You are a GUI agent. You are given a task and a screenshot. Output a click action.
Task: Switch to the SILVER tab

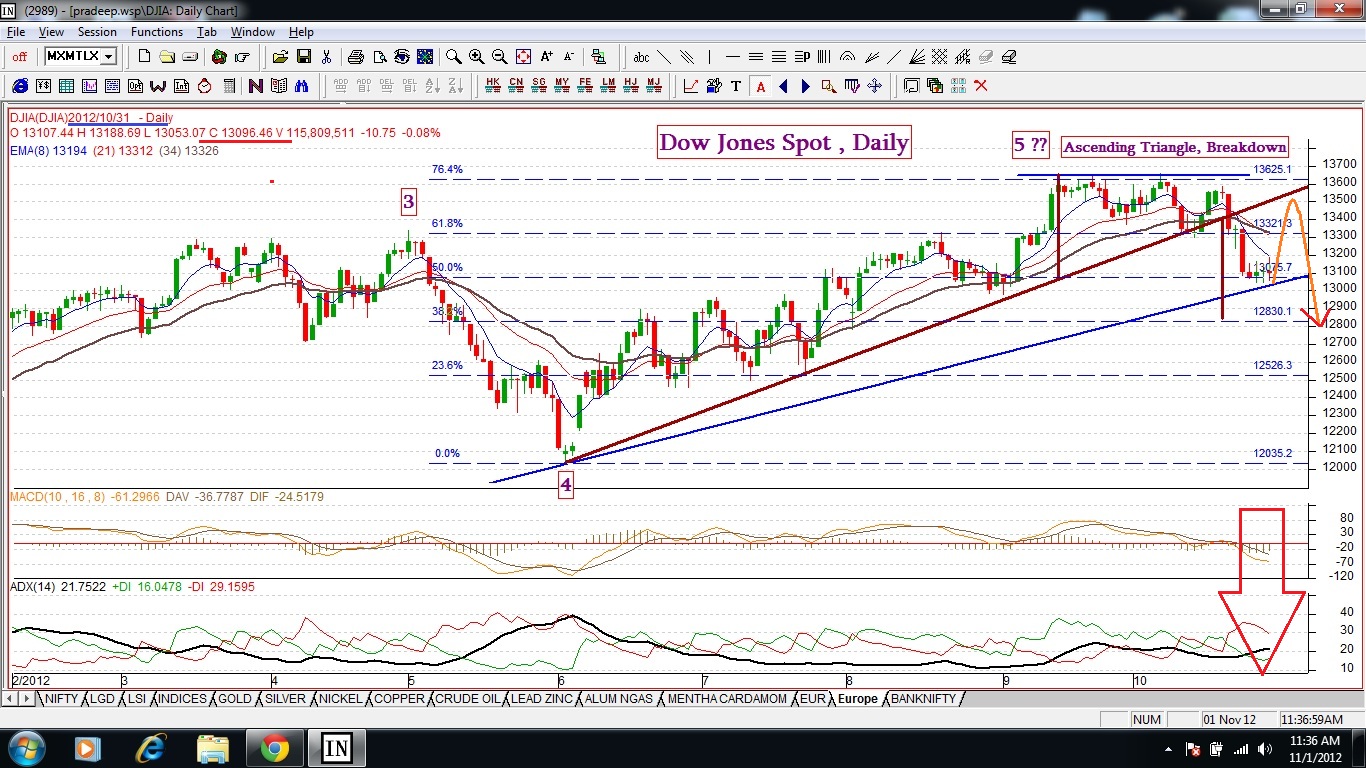pyautogui.click(x=285, y=699)
